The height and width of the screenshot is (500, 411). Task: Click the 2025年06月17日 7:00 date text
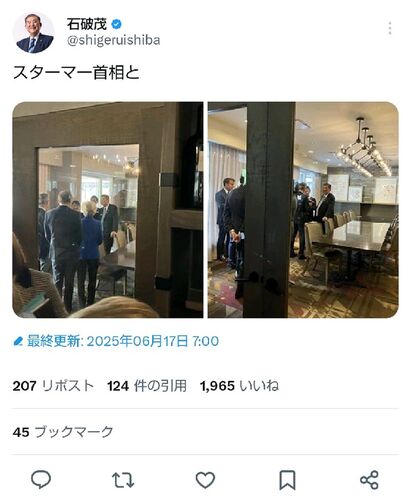[x=153, y=341]
